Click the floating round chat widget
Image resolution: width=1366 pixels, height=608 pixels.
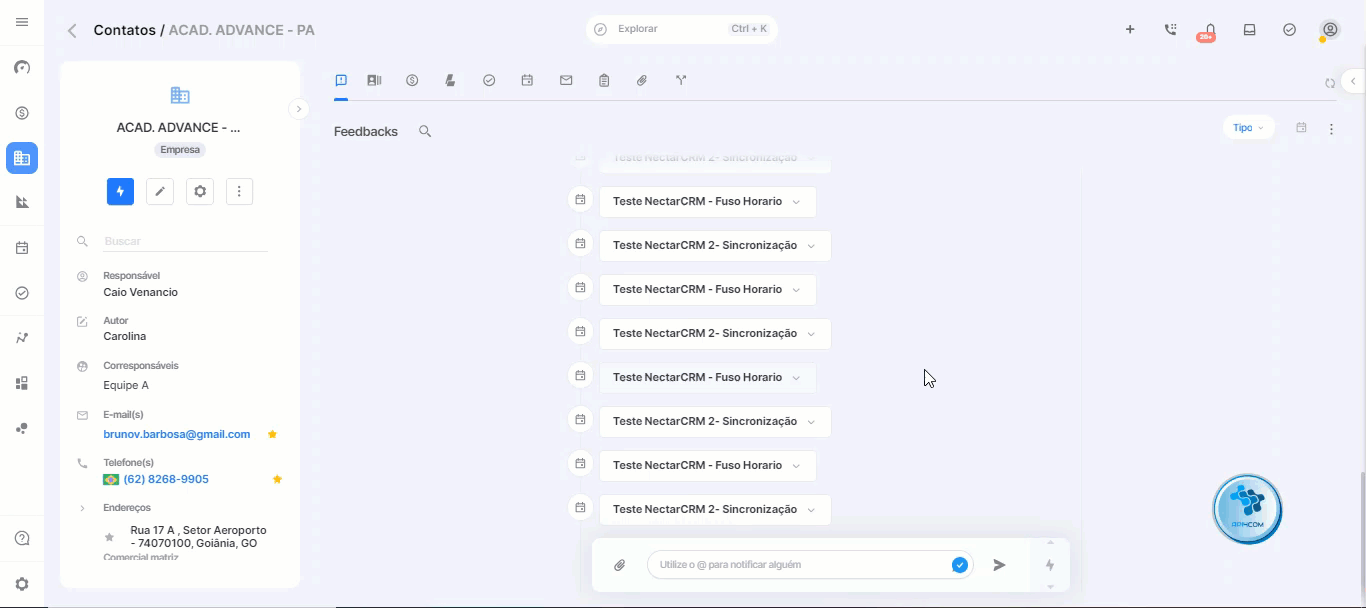coord(1247,509)
